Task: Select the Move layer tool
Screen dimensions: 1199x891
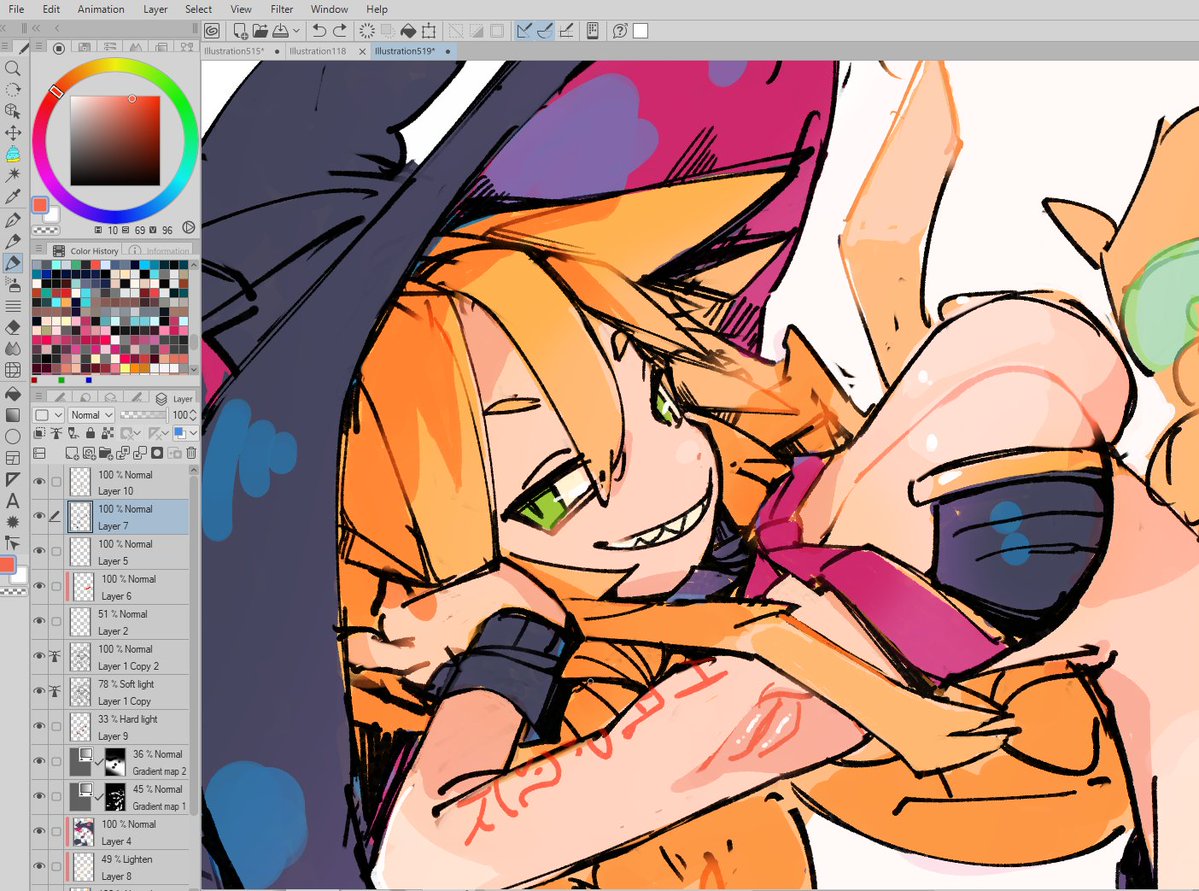Action: tap(12, 132)
